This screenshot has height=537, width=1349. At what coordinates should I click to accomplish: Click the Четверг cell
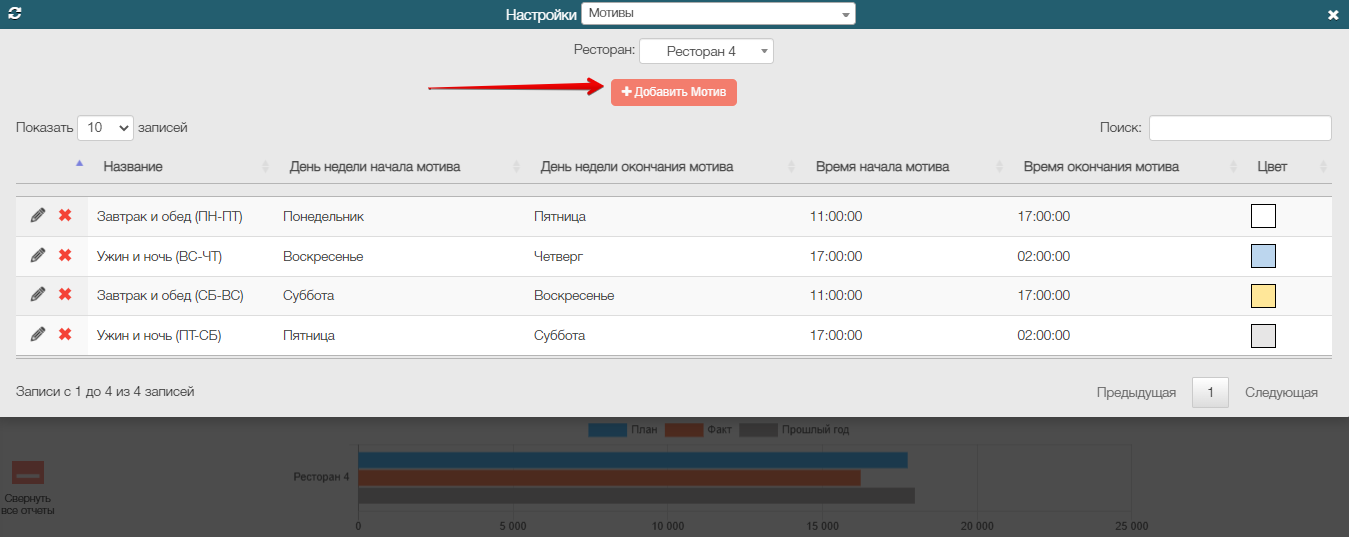[558, 256]
